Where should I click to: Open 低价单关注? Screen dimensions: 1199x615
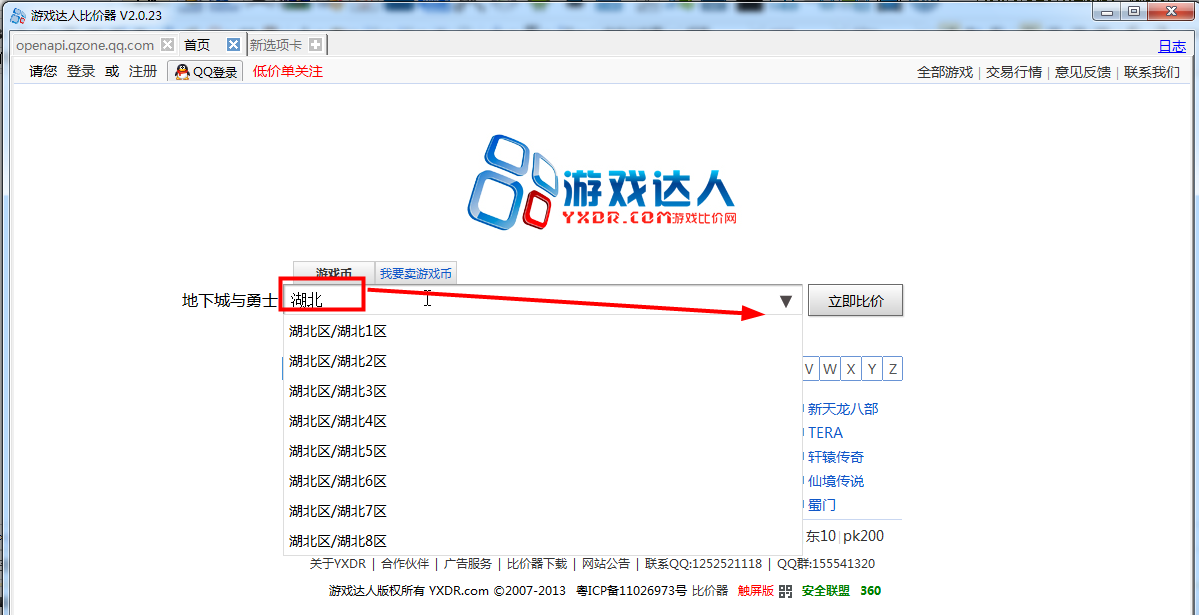(288, 72)
